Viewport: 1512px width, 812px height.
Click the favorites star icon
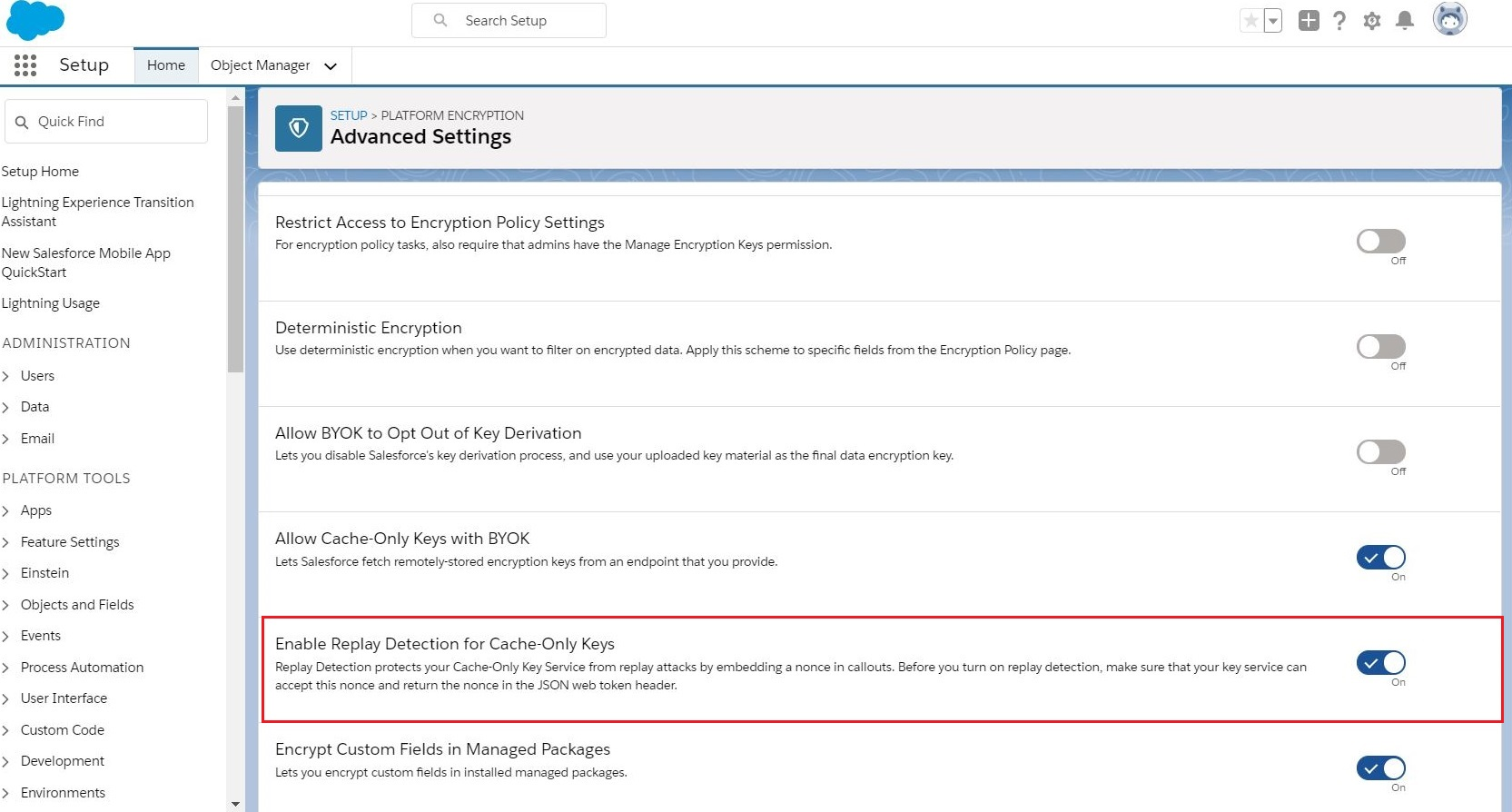pos(1250,21)
